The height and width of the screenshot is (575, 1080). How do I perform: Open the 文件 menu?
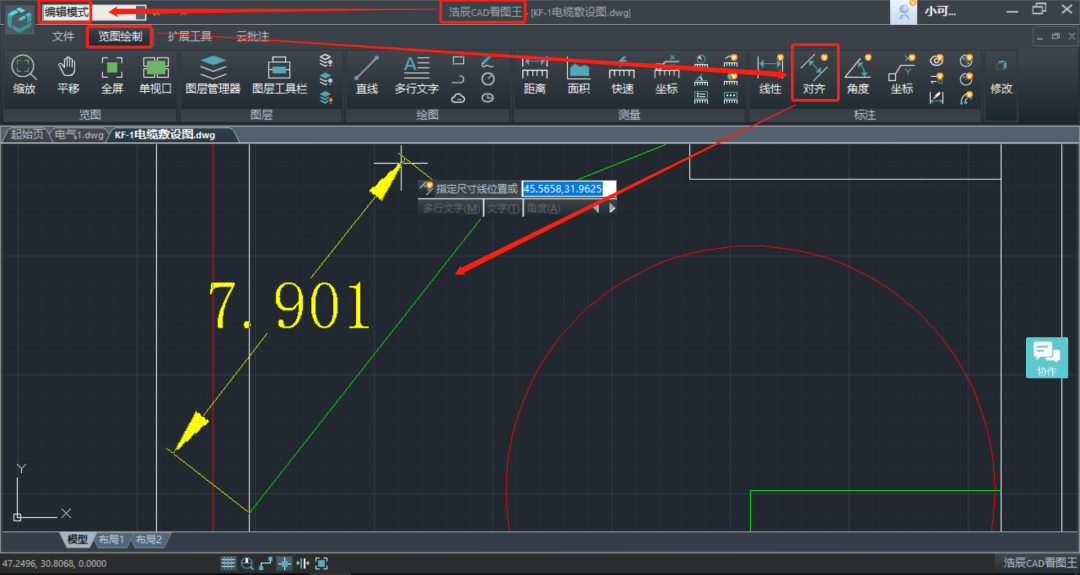(x=63, y=36)
